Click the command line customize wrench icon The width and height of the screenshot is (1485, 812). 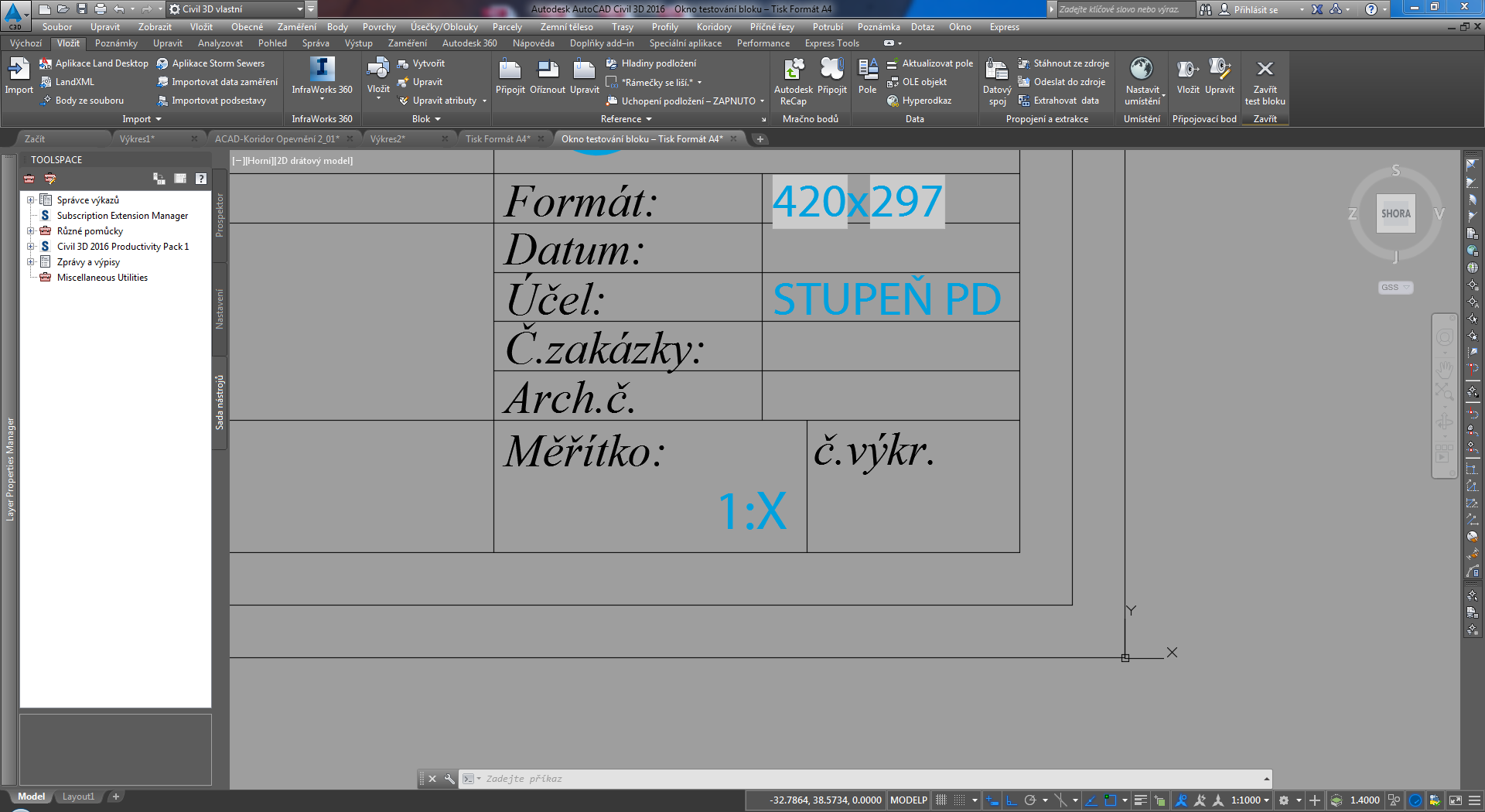[449, 779]
